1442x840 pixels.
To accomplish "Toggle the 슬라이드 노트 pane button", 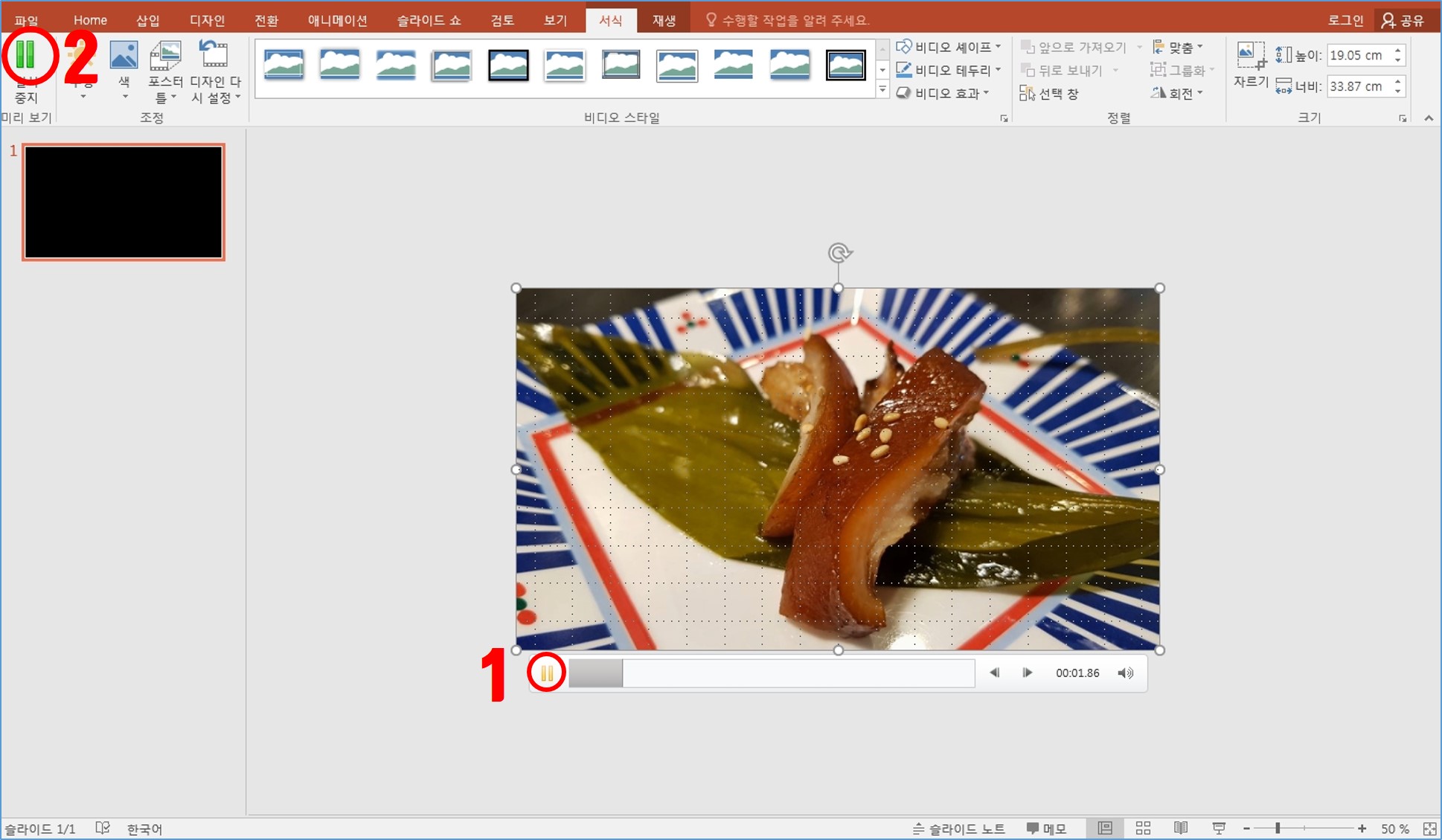I will coord(959,828).
